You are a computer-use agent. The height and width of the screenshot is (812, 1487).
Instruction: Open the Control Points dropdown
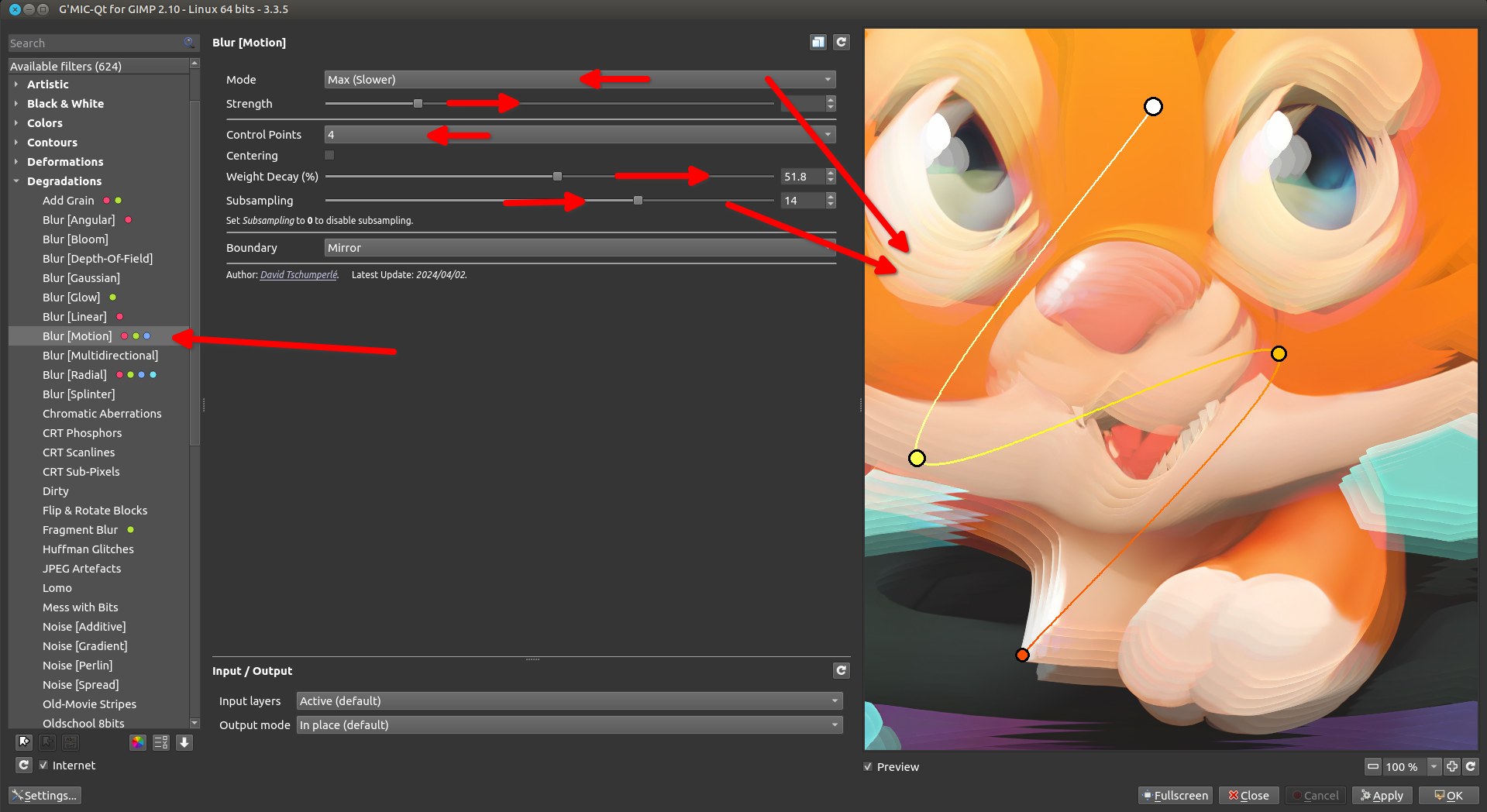pos(580,134)
